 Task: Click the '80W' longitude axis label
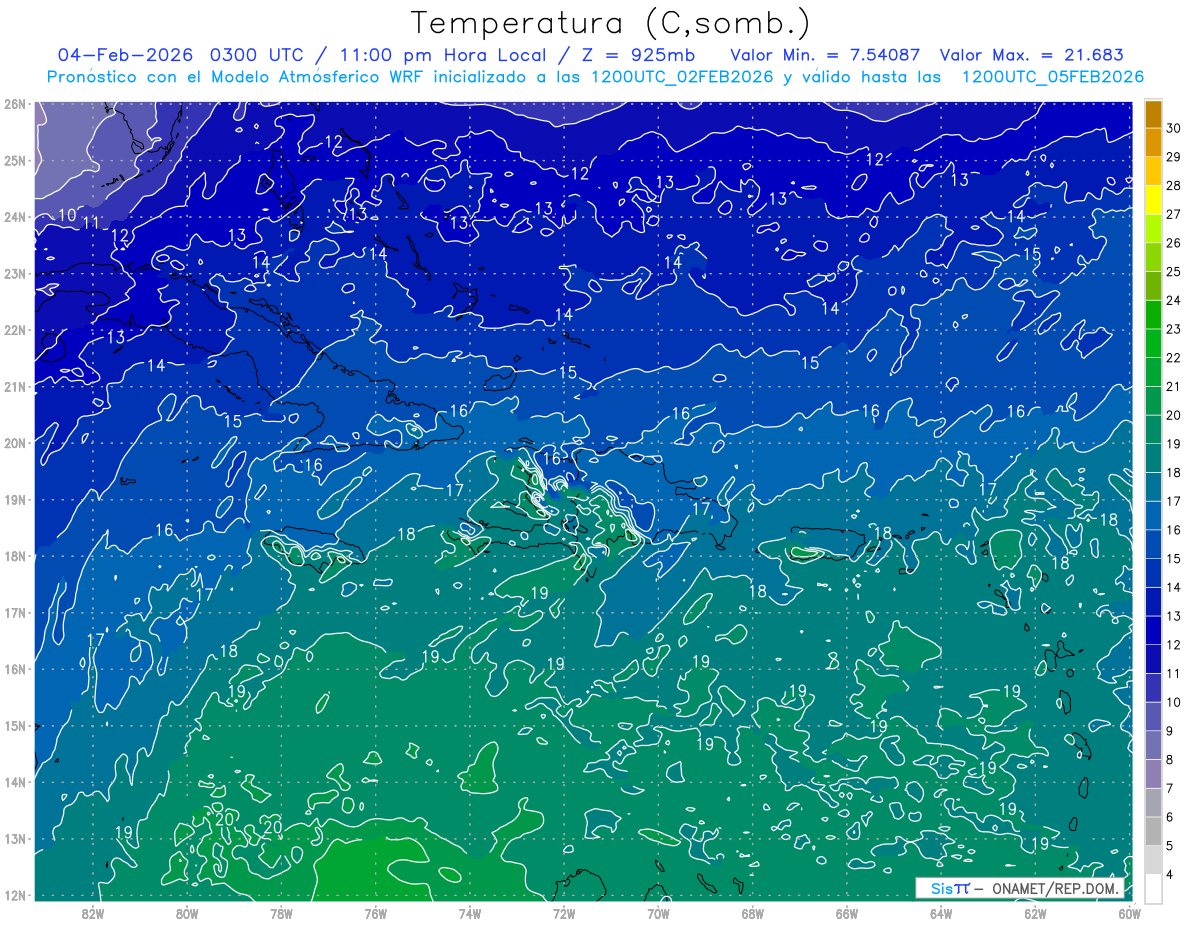(x=187, y=912)
